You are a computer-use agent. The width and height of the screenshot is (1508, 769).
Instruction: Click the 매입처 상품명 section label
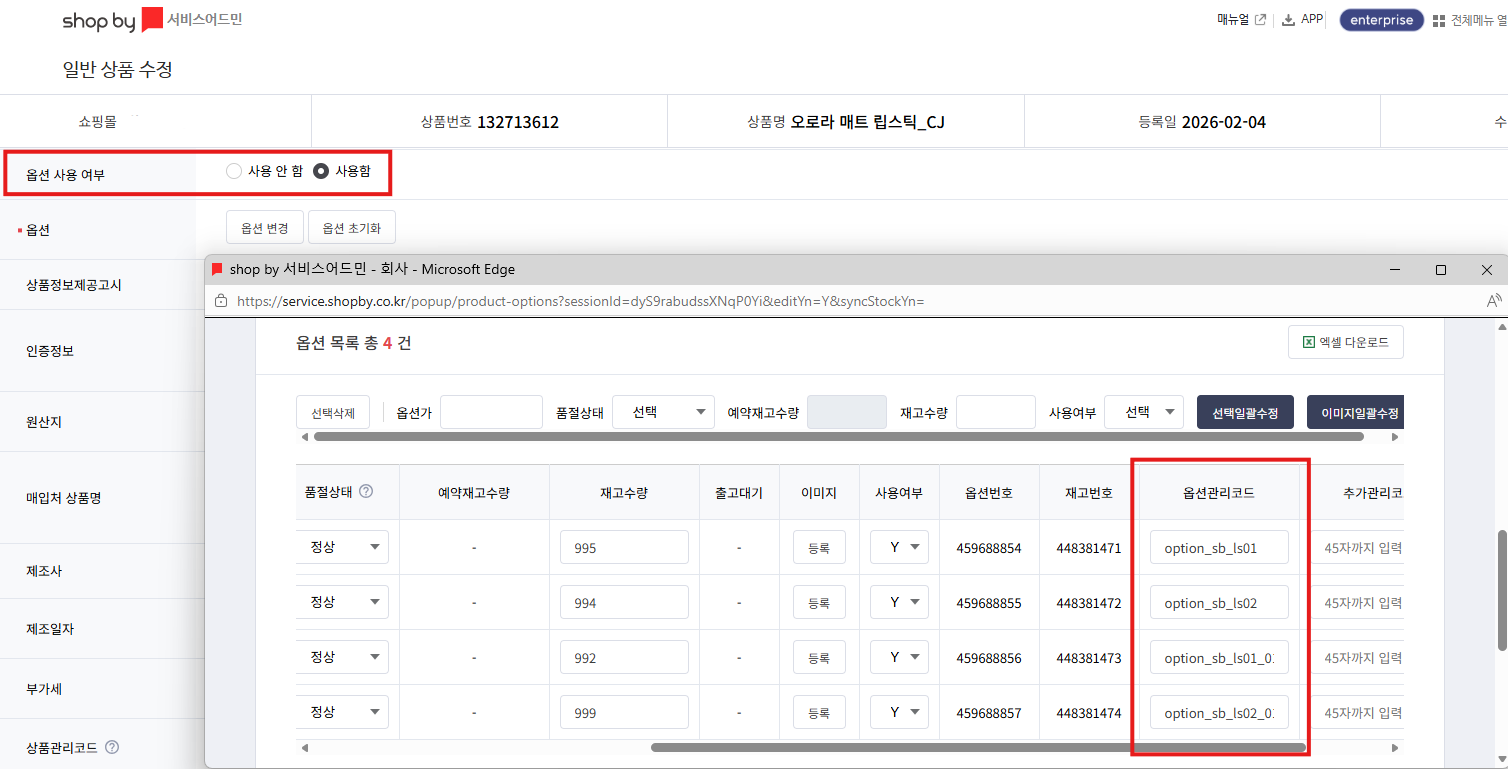click(64, 498)
